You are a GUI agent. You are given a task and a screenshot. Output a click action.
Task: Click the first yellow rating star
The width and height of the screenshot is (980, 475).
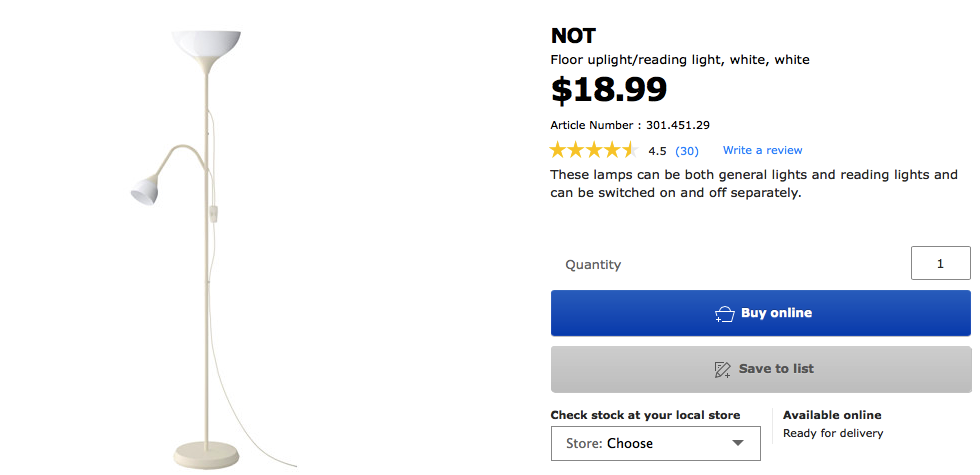pyautogui.click(x=559, y=151)
